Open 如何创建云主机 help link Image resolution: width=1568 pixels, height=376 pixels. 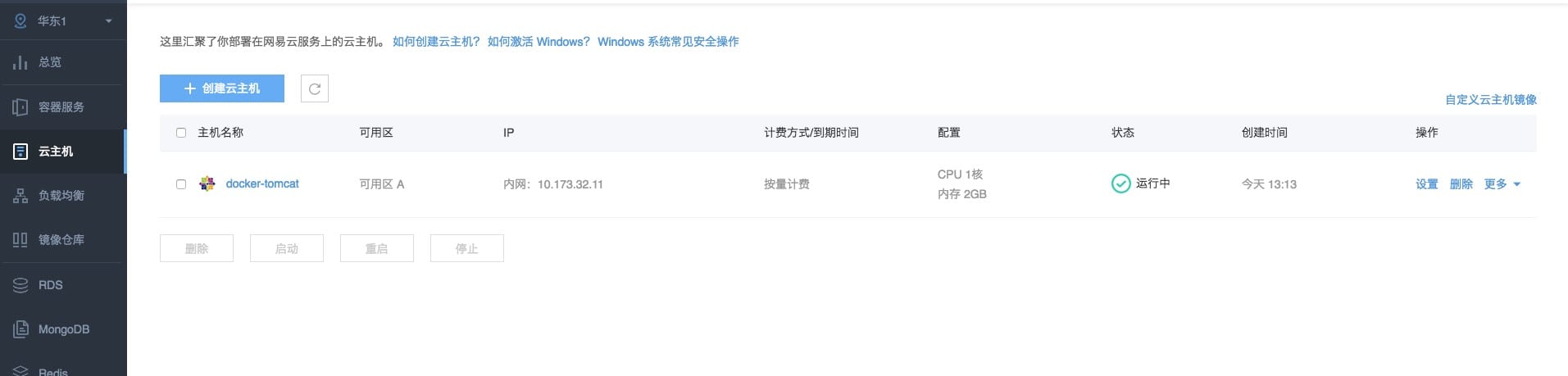click(x=436, y=41)
